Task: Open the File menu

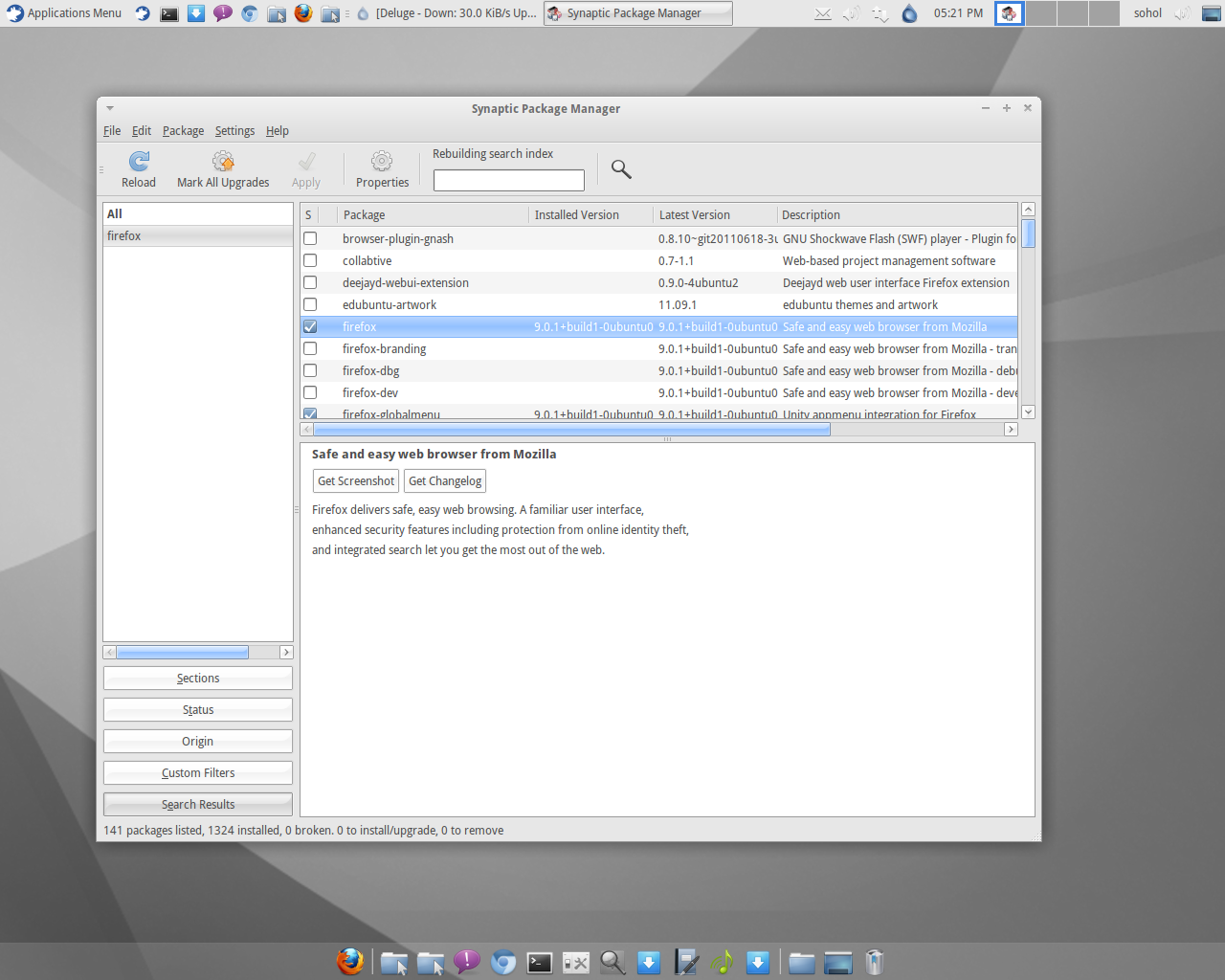Action: tap(112, 131)
